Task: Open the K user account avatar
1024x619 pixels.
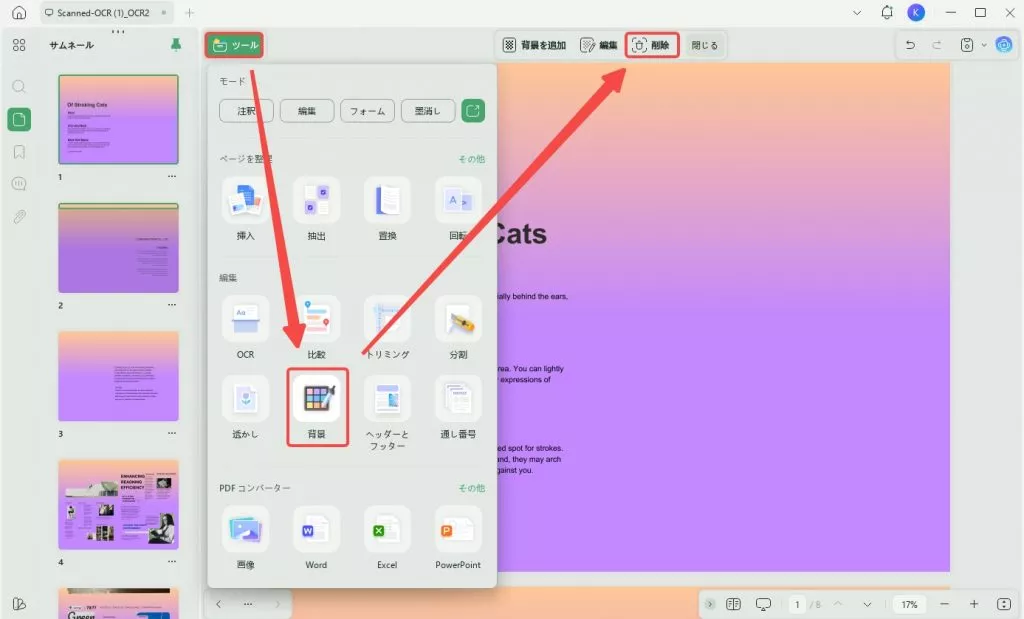Action: pos(916,12)
